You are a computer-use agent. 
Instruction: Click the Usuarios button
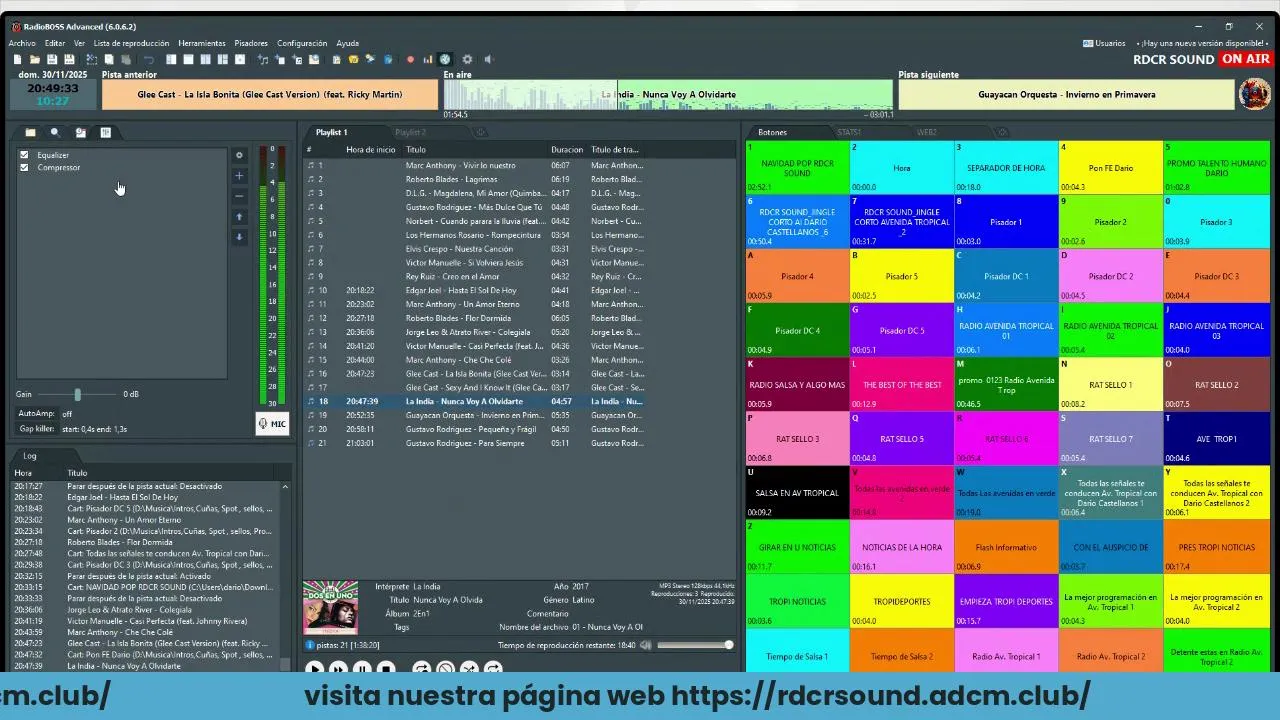click(1104, 43)
